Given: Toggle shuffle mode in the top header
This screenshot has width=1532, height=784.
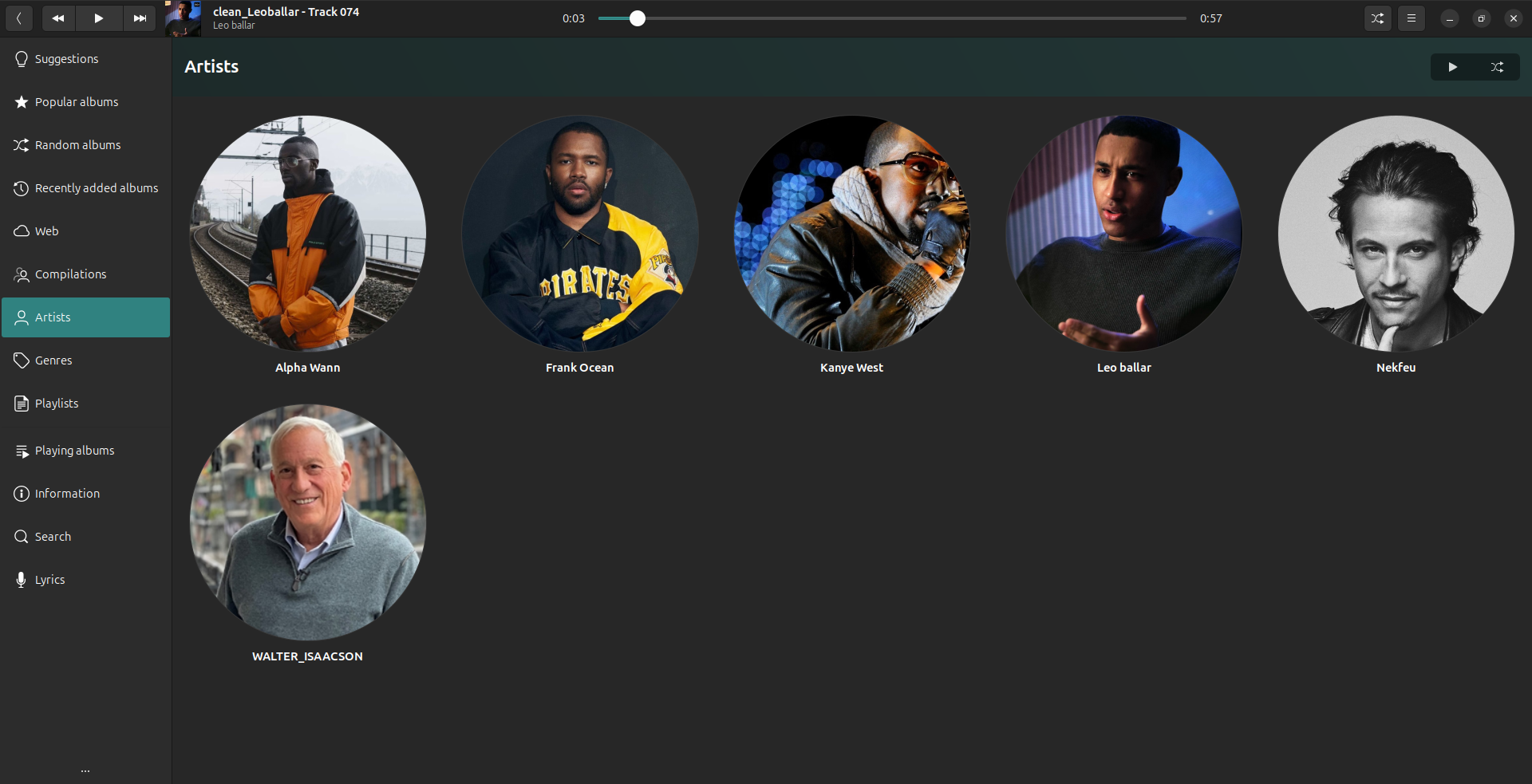Looking at the screenshot, I should 1377,18.
